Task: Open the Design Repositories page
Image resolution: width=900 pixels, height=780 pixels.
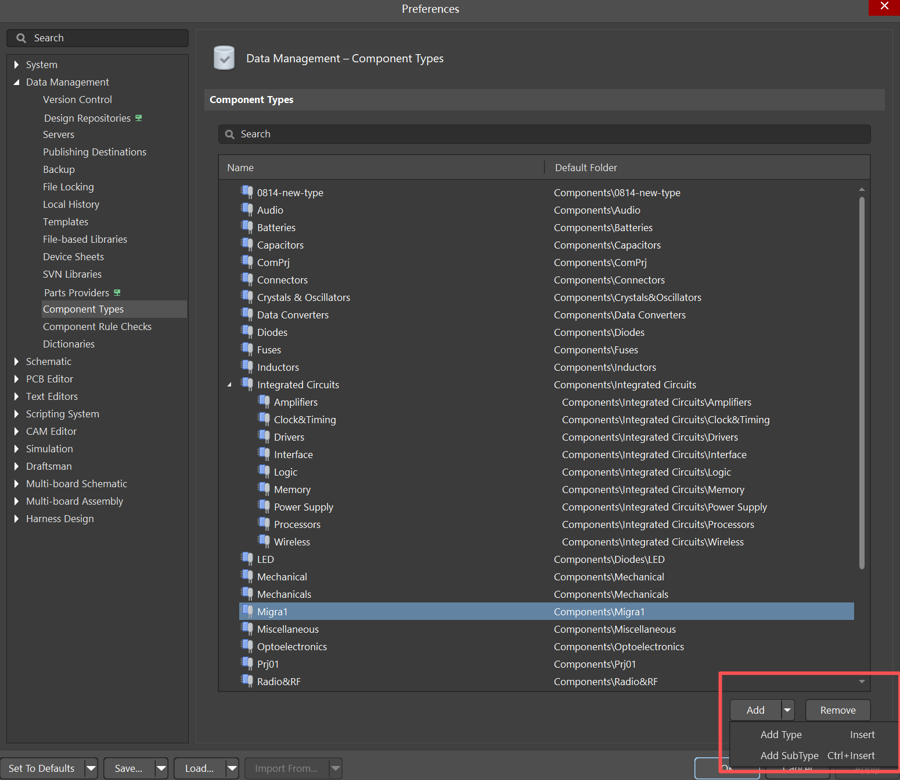Action: click(87, 118)
